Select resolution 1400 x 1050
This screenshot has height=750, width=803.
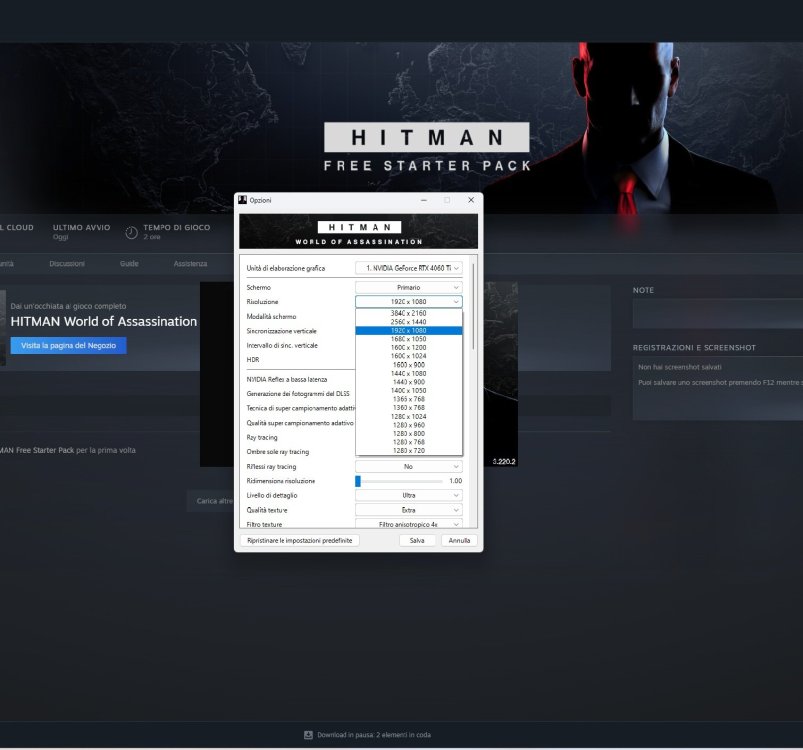(409, 390)
